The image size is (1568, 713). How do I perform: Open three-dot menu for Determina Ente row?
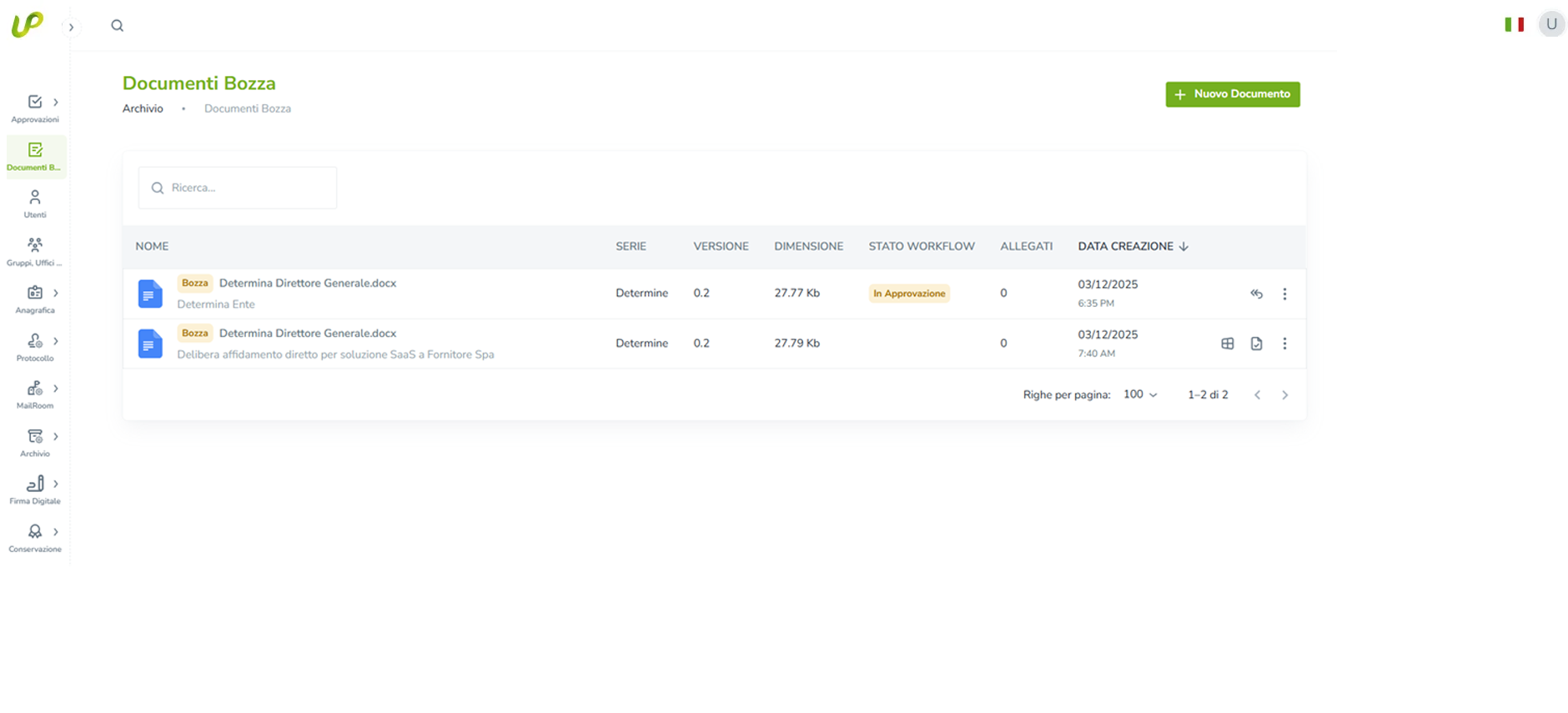pos(1284,294)
